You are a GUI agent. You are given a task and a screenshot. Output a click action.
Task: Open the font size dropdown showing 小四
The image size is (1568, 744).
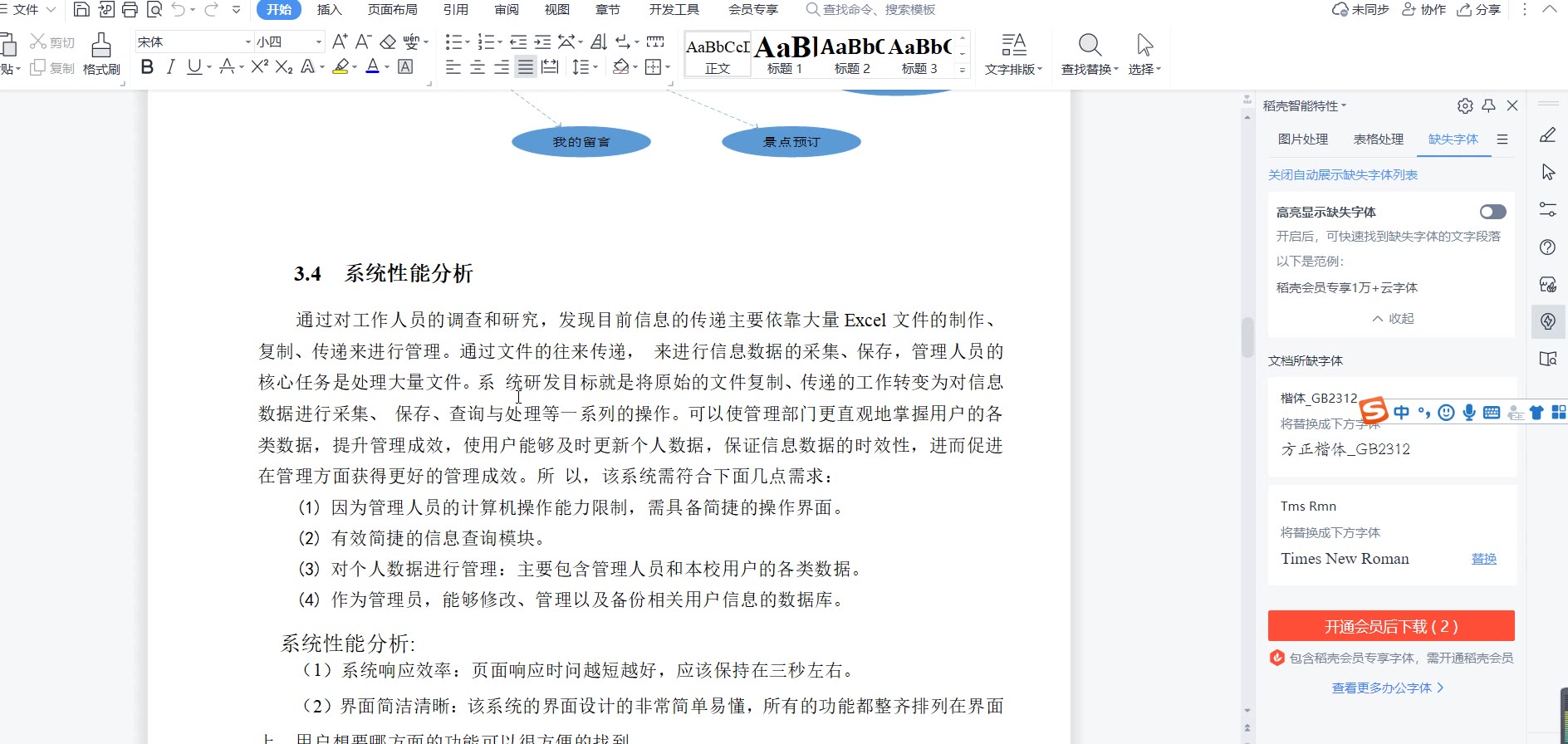319,42
